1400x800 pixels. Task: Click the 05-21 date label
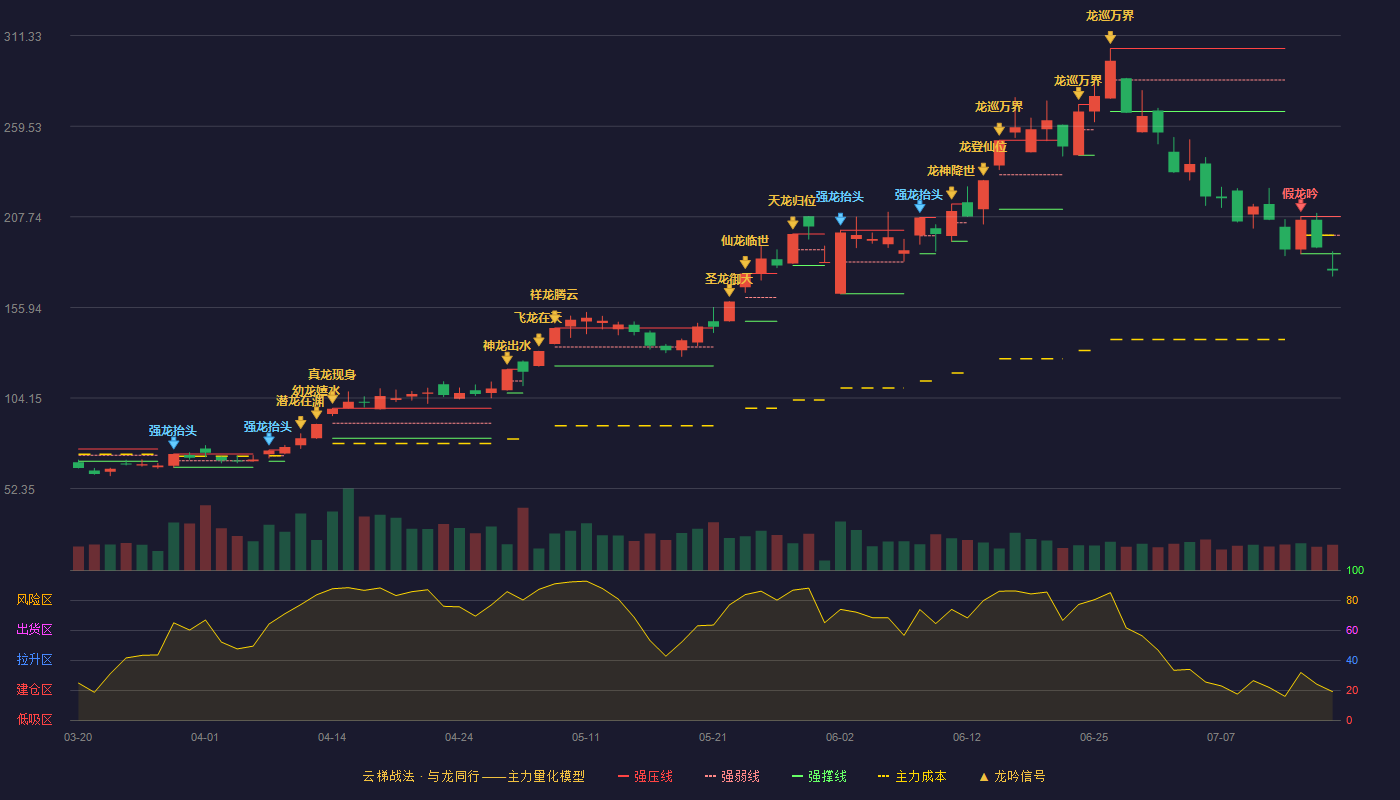click(x=713, y=737)
